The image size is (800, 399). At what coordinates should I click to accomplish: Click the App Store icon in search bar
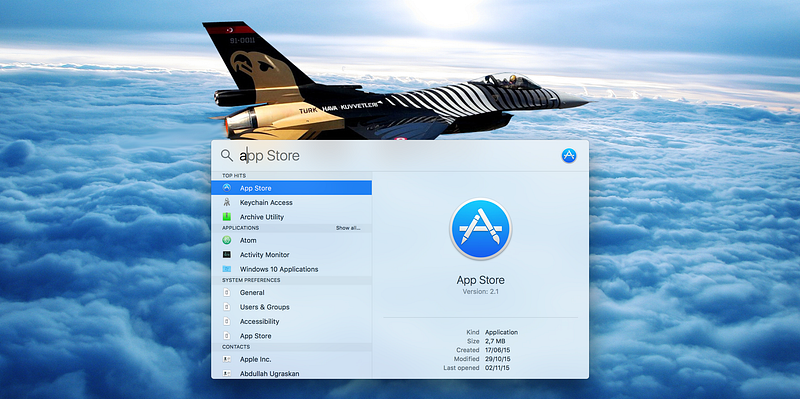569,156
